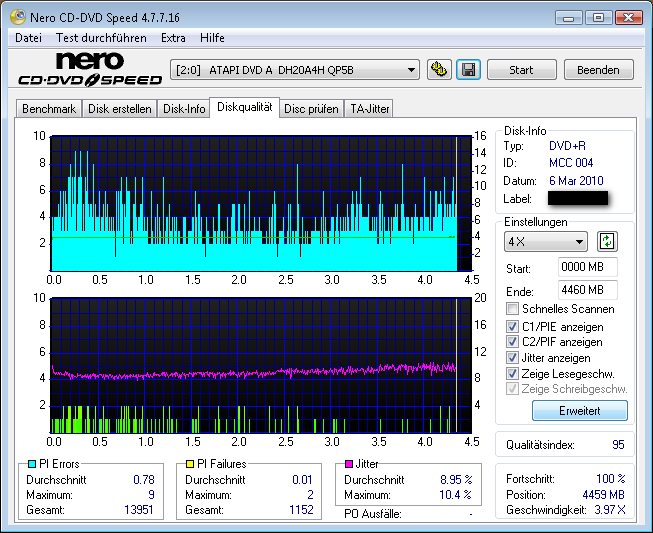This screenshot has height=533, width=653.
Task: Click the PI Errors Maximum value 9
Action: pyautogui.click(x=151, y=495)
